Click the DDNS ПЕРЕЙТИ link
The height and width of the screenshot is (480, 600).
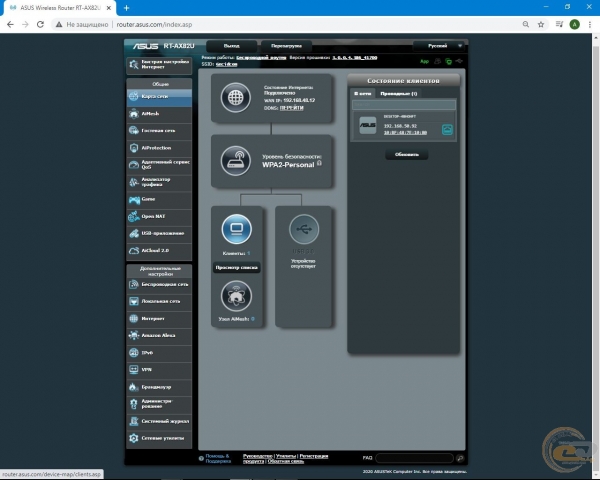tap(292, 108)
